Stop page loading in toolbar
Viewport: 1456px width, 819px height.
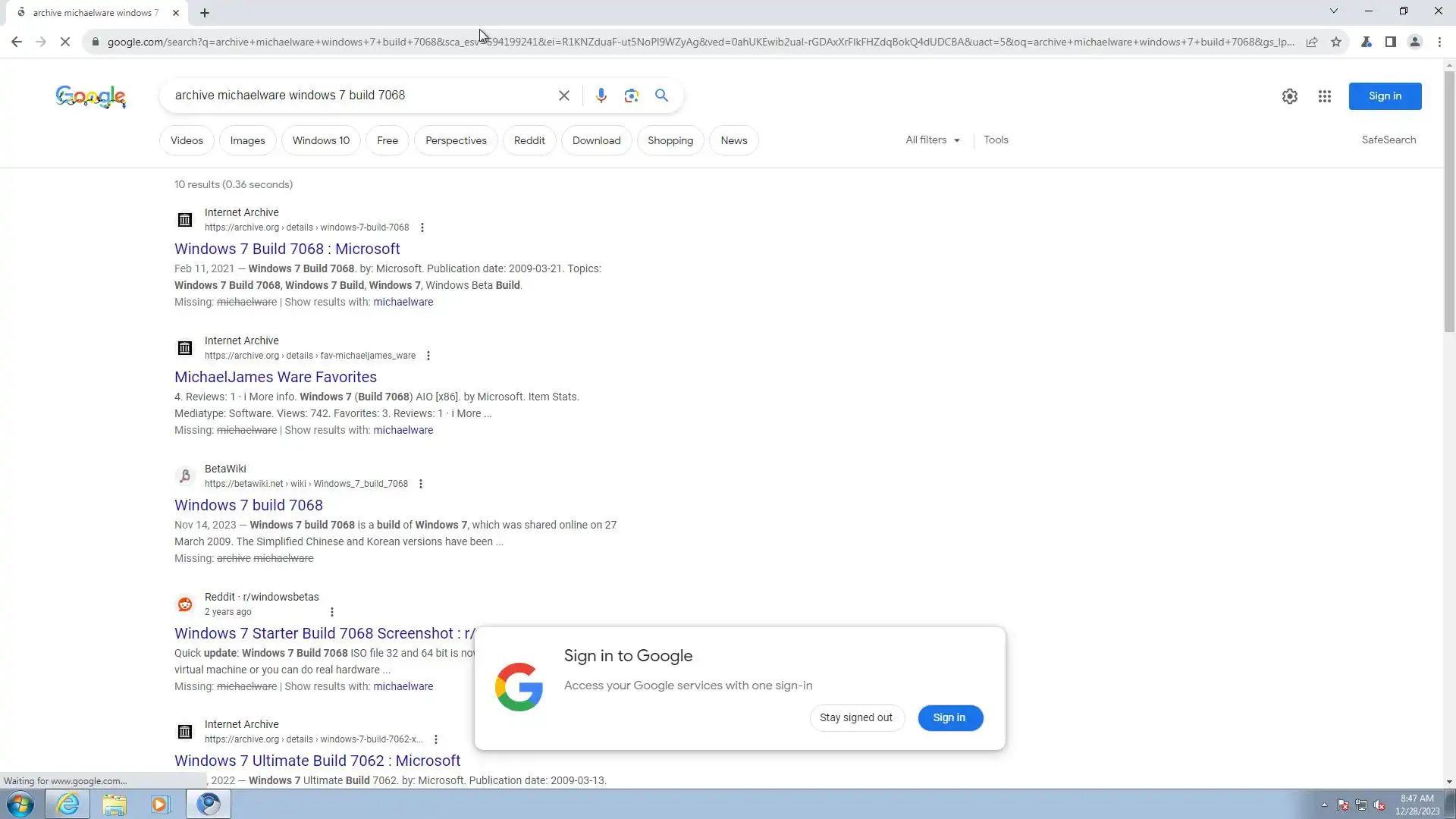coord(65,42)
